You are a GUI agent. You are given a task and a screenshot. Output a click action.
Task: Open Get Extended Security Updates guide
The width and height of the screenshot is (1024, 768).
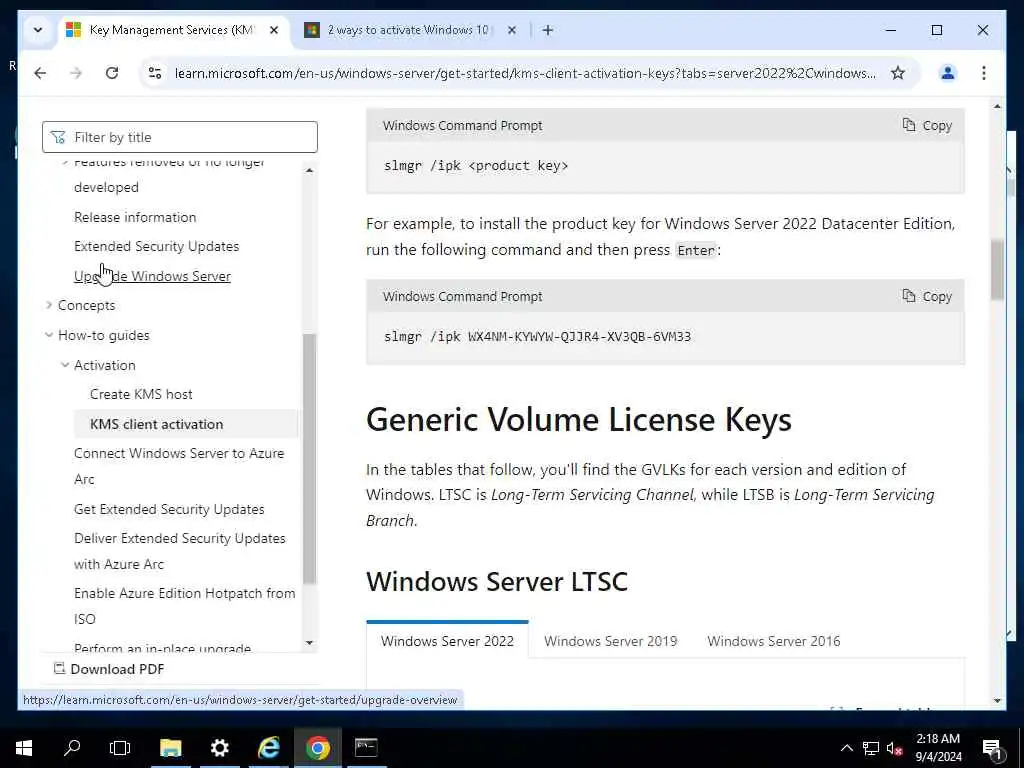pyautogui.click(x=169, y=509)
